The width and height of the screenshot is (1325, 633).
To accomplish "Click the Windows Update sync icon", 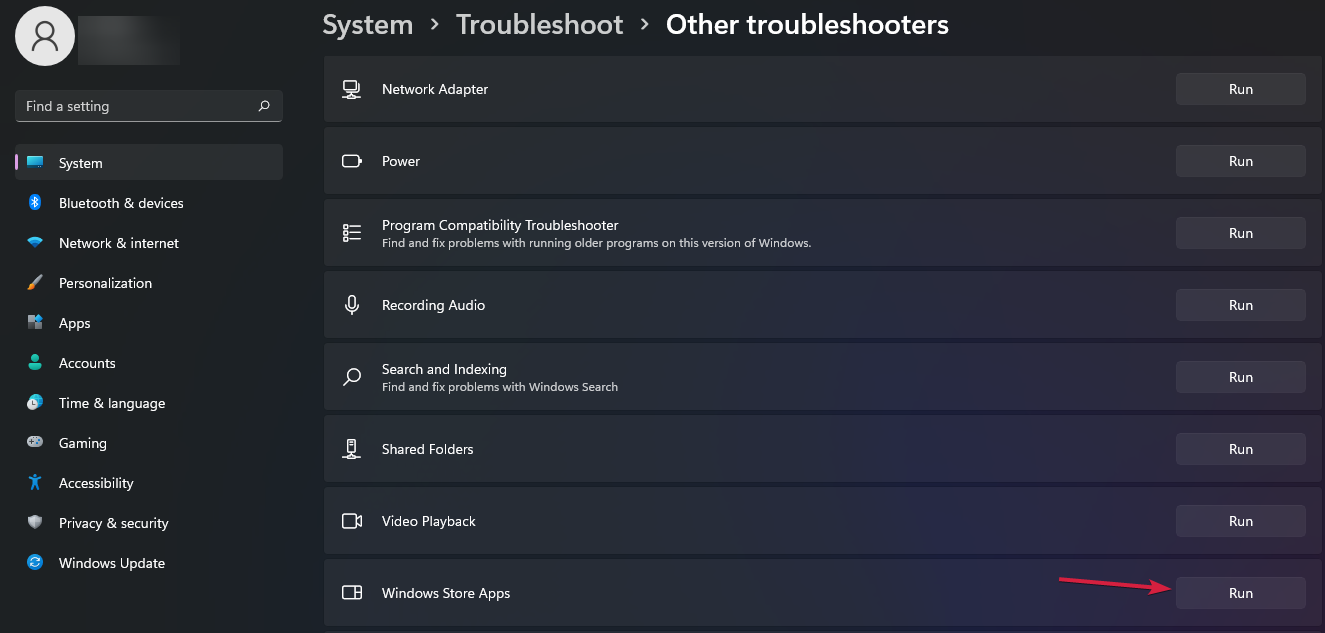I will [35, 563].
